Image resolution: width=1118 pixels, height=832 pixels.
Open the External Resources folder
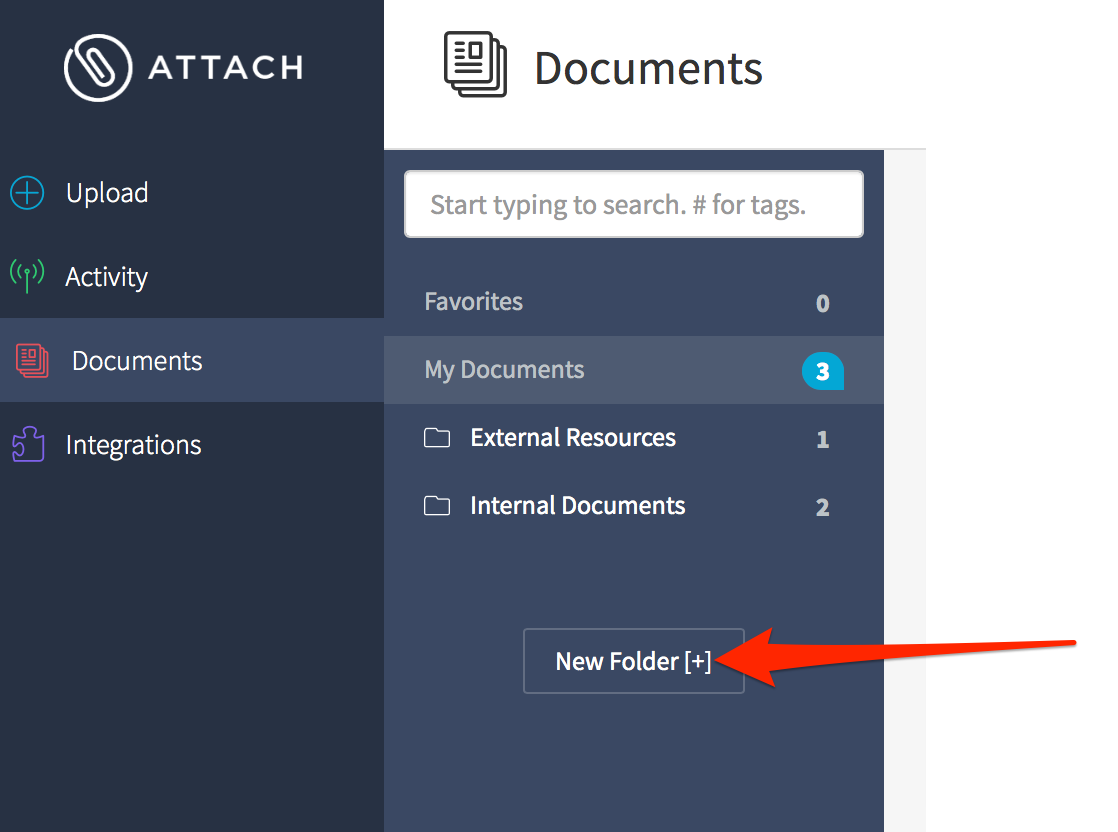(x=572, y=437)
